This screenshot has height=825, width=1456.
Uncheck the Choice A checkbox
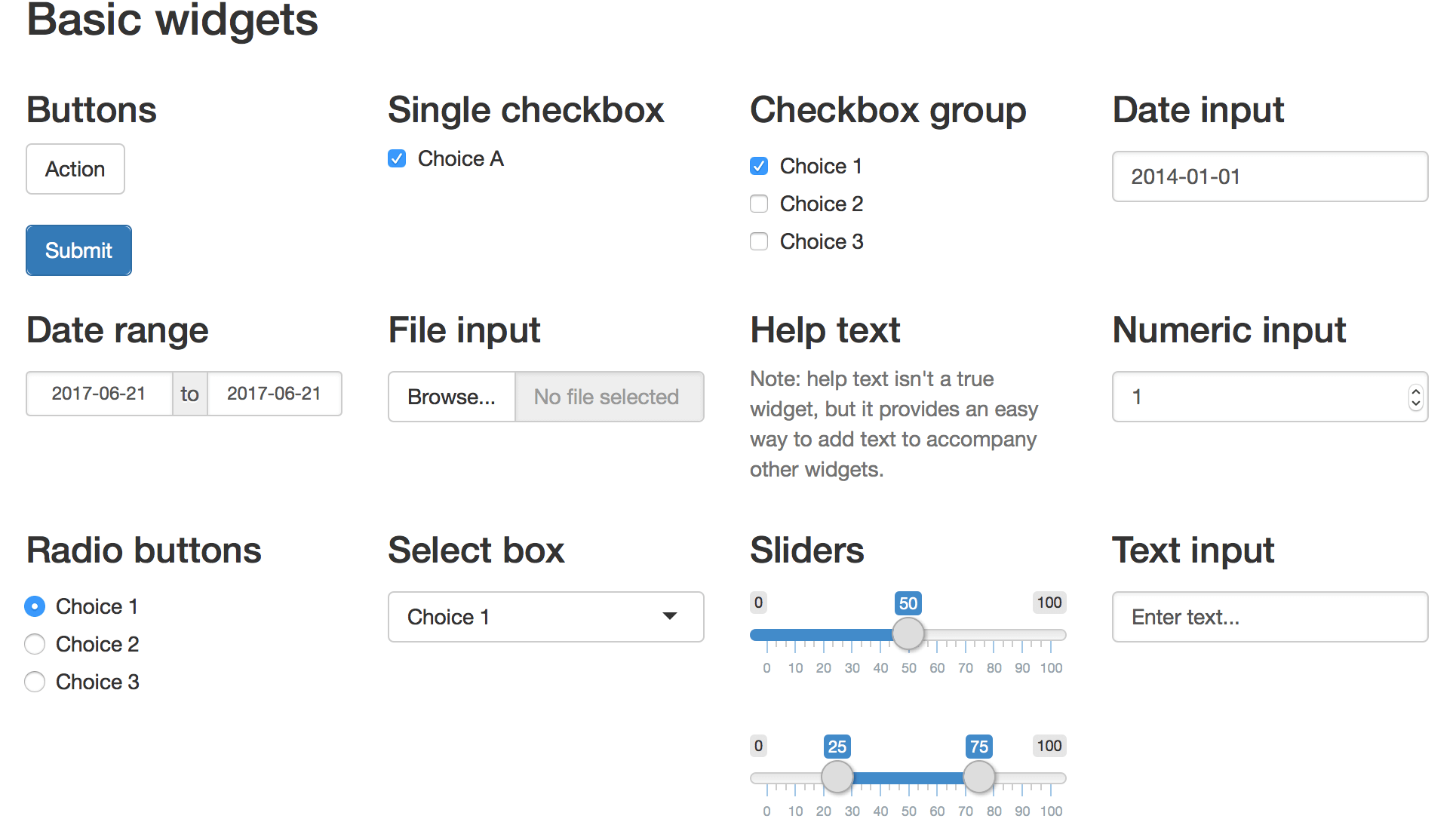(x=397, y=158)
